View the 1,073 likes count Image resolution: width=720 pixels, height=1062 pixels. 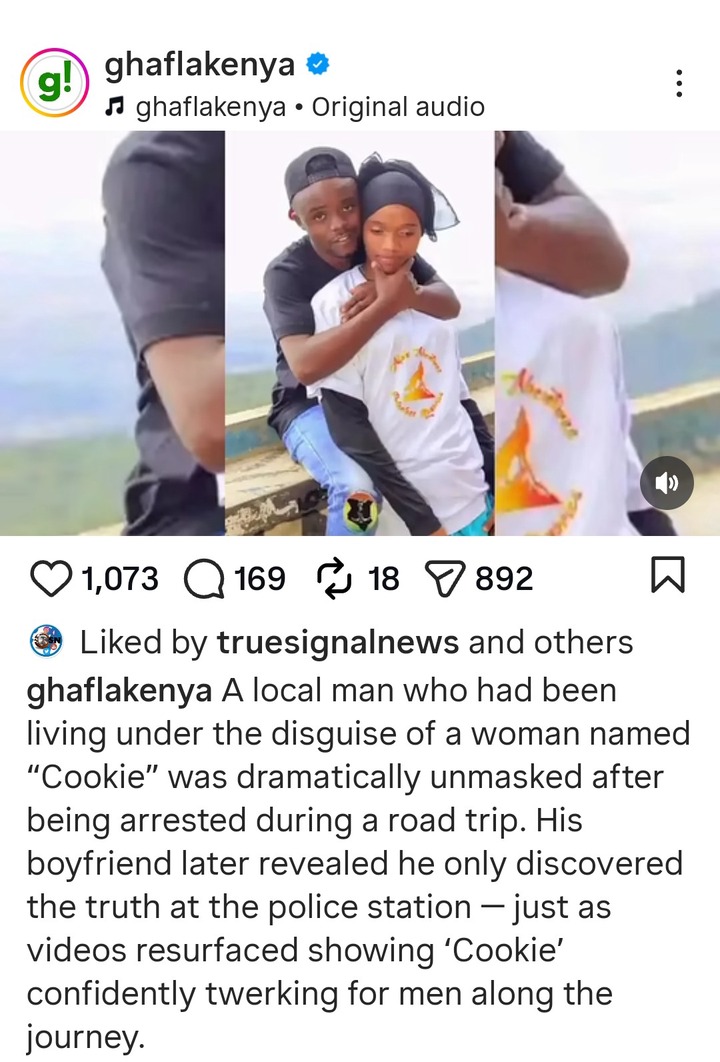click(120, 579)
